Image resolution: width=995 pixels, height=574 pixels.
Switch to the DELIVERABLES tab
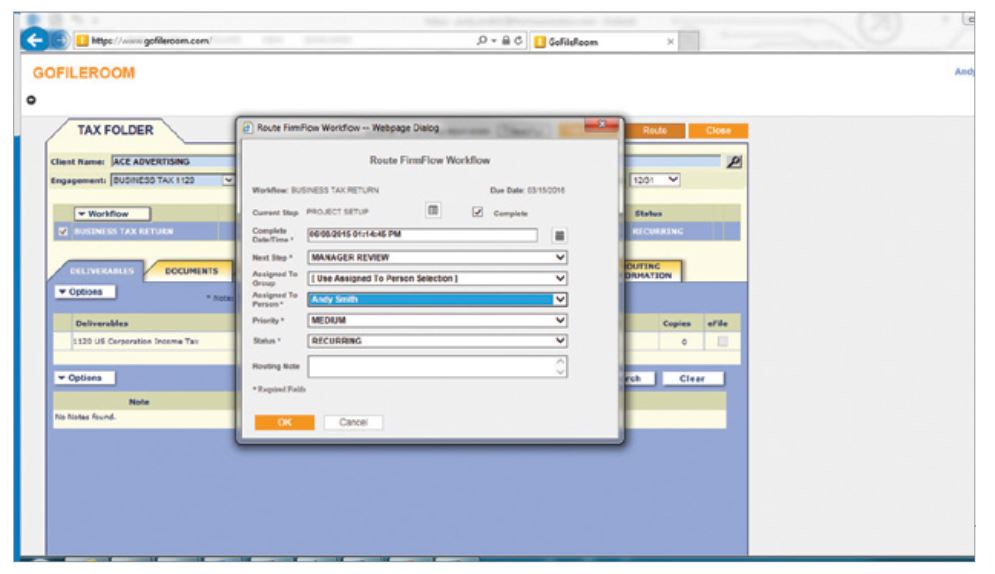coord(102,271)
